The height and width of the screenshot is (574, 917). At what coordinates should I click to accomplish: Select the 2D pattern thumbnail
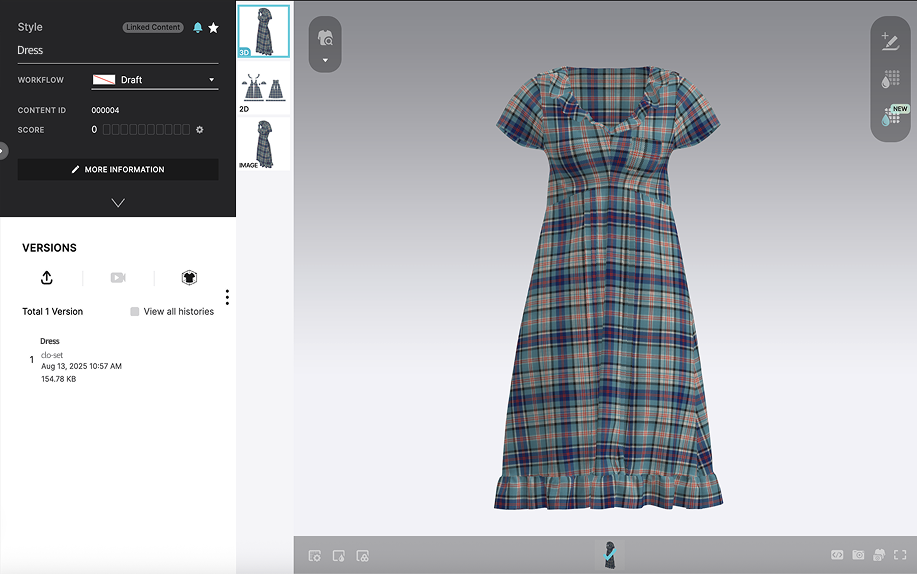(264, 88)
